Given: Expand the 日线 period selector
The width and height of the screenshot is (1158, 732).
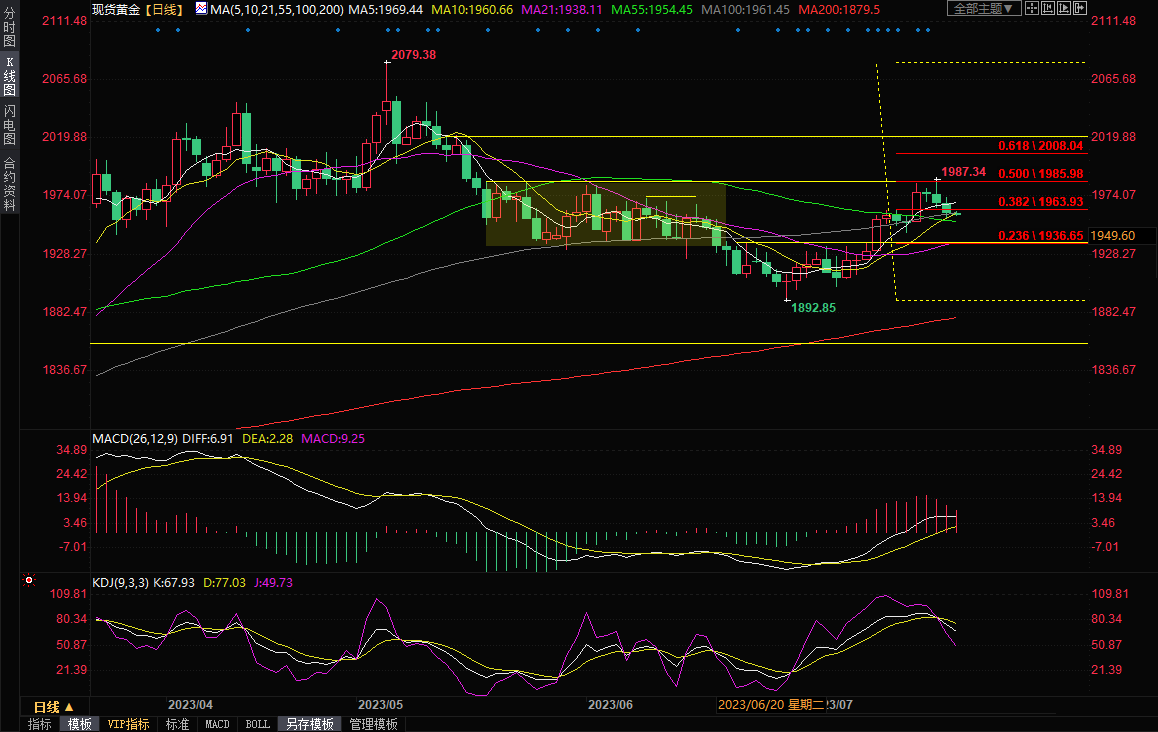Looking at the screenshot, I should pyautogui.click(x=54, y=706).
